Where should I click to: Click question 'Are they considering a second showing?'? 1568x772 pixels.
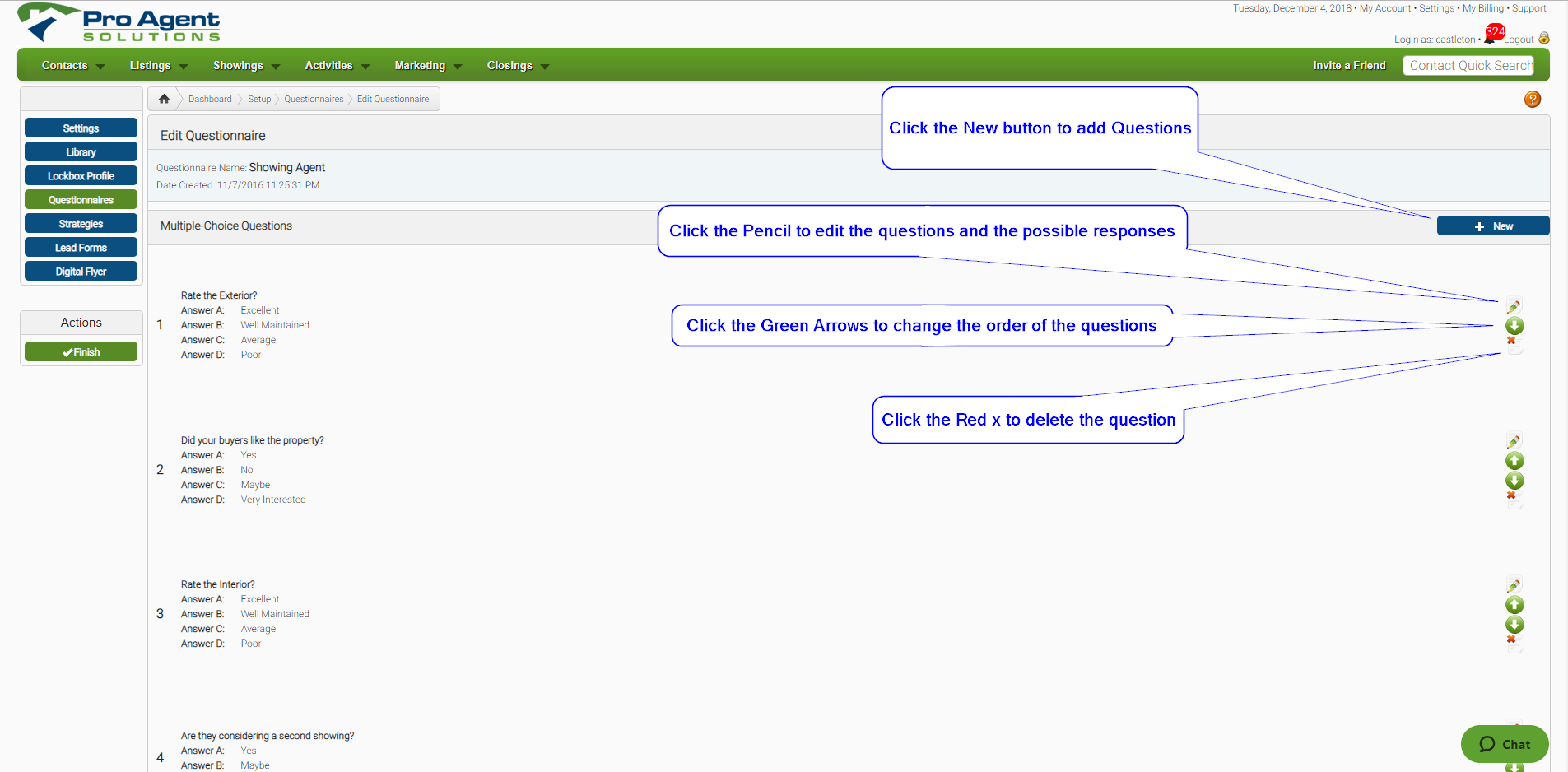point(268,736)
